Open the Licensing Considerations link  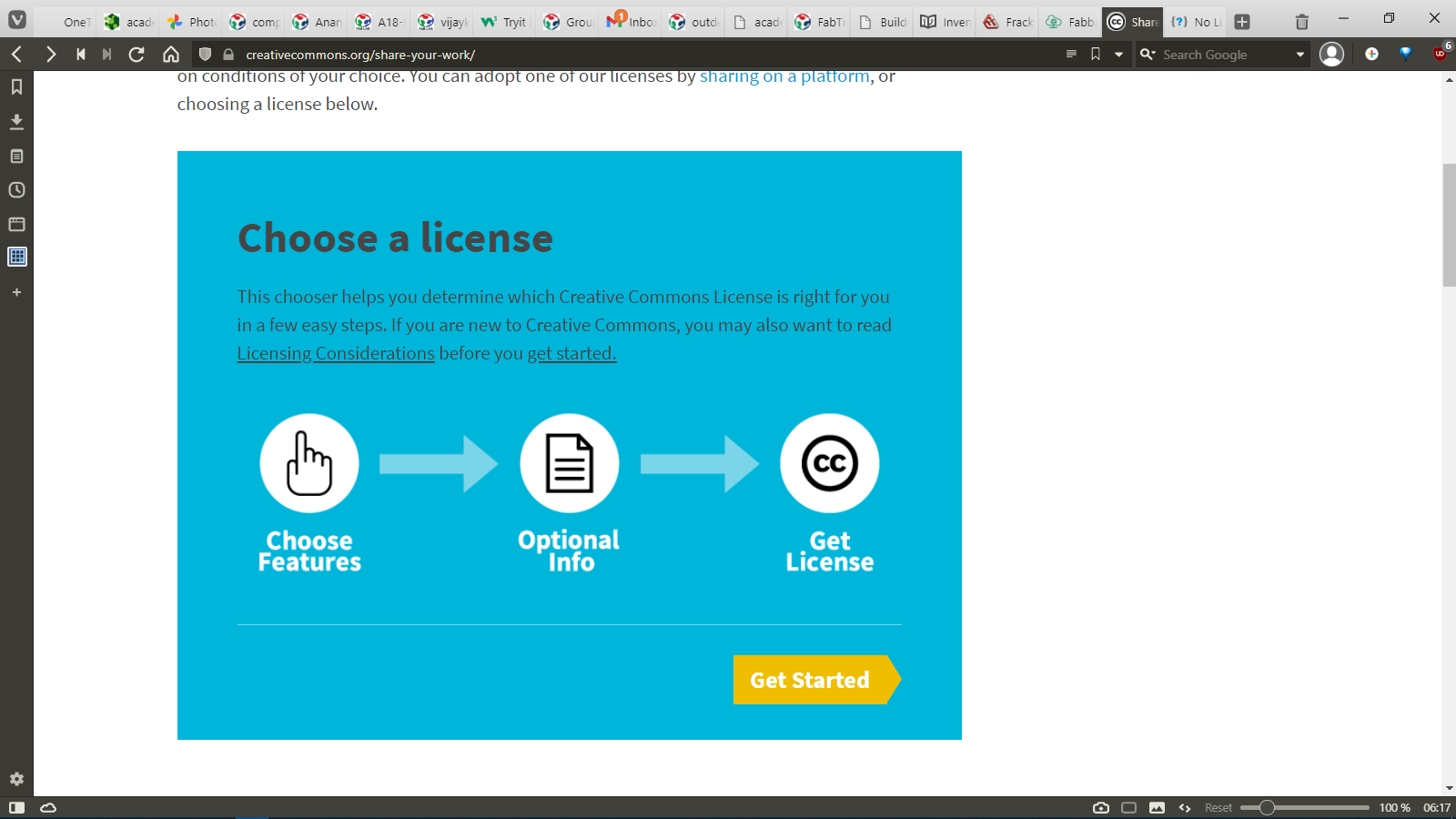coord(336,353)
